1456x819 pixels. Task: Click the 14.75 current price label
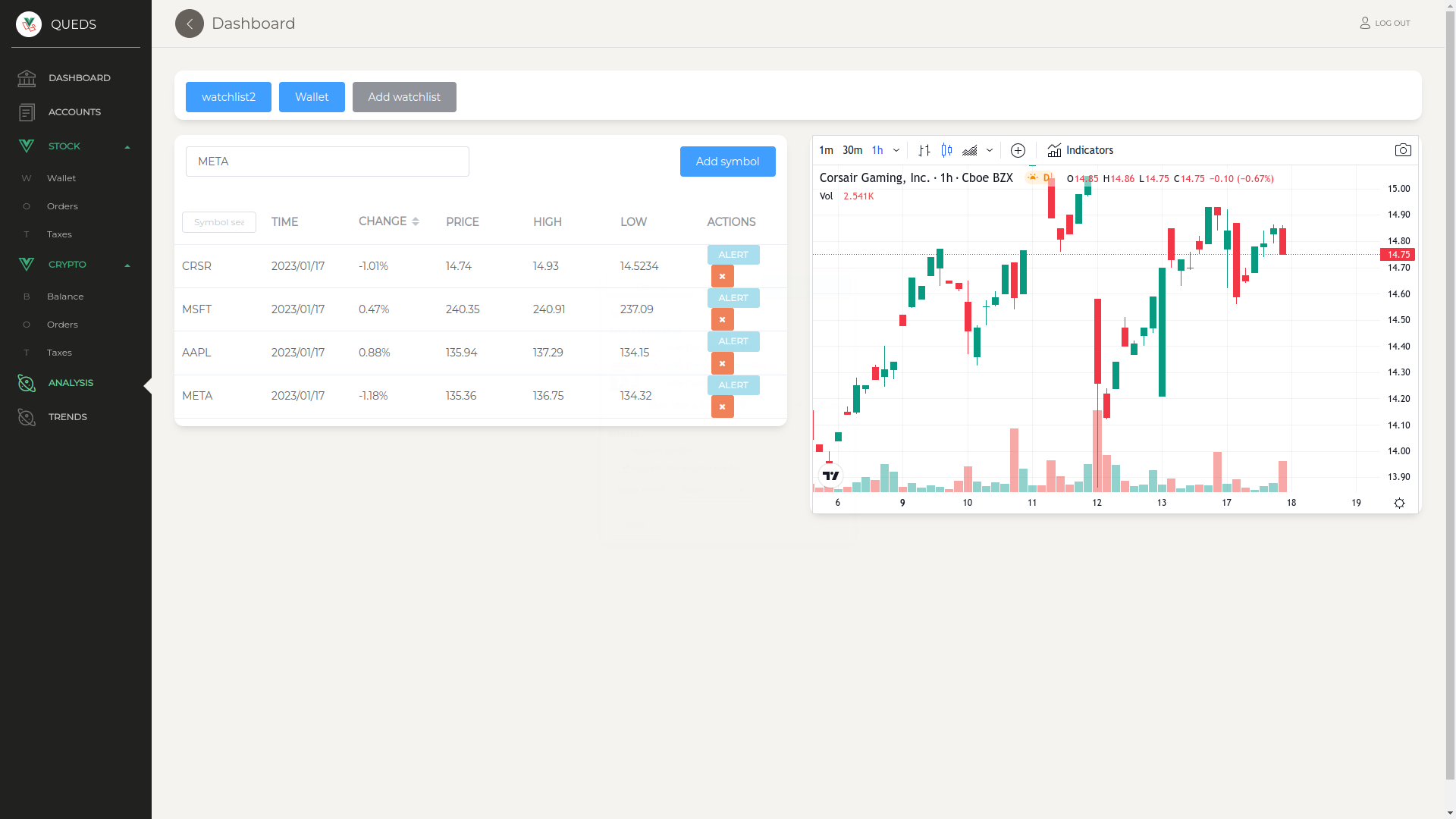(1398, 255)
